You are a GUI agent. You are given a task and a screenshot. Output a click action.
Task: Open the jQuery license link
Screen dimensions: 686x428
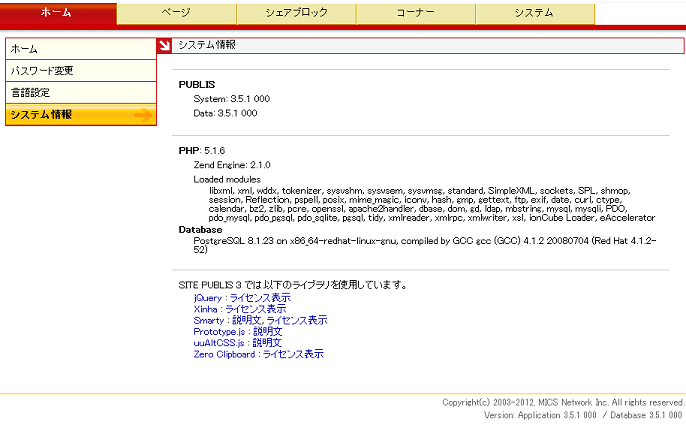coord(260,298)
